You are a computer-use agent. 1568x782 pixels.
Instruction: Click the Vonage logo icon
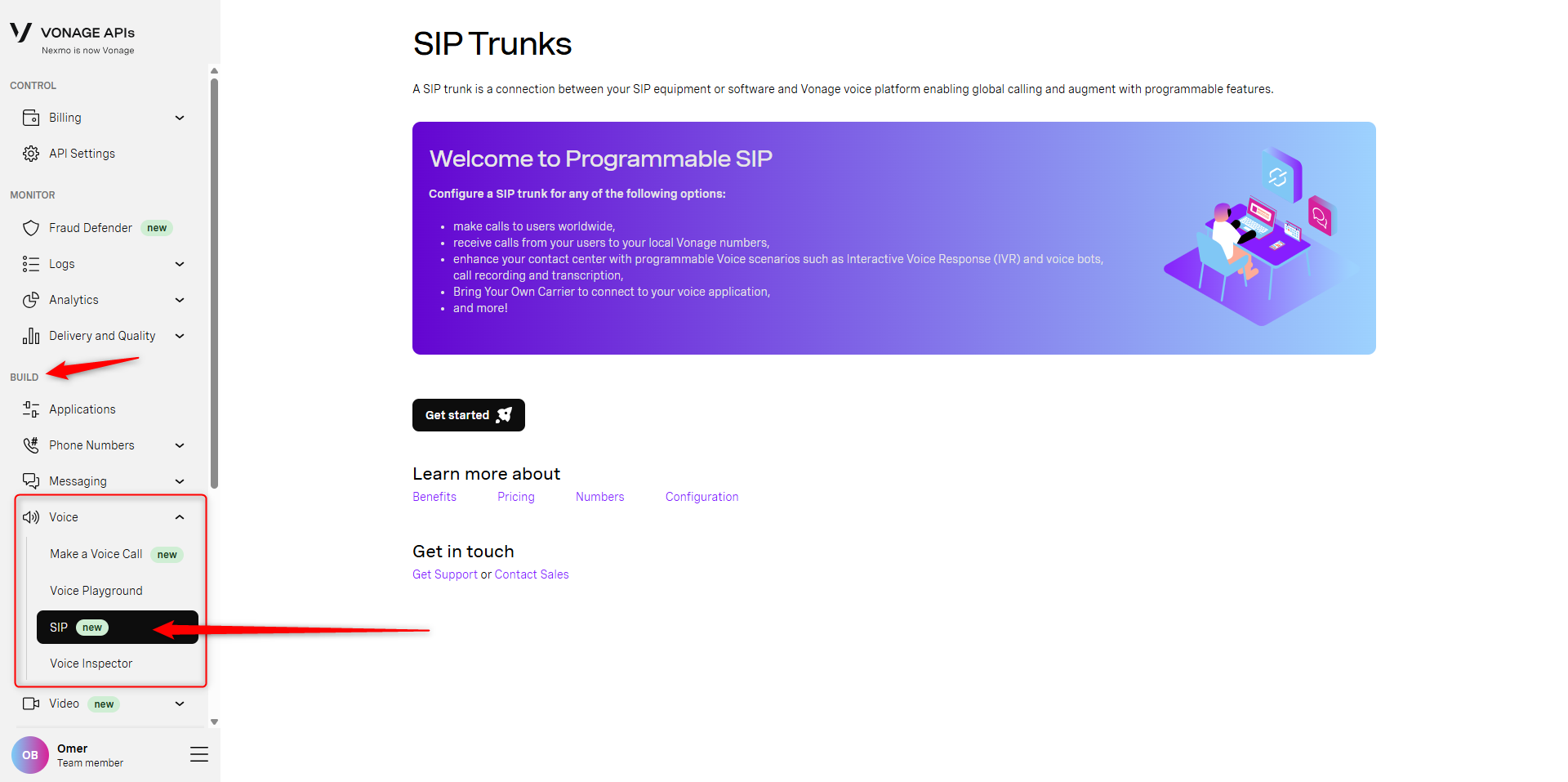click(x=20, y=33)
